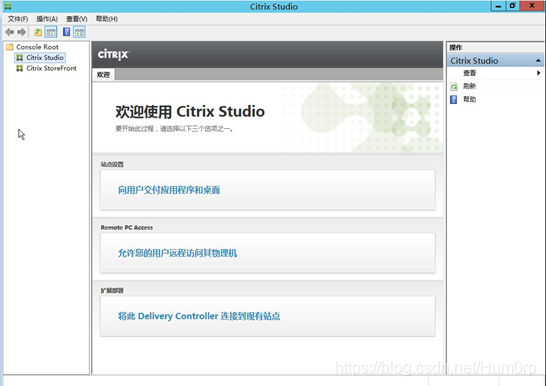The image size is (546, 386).
Task: Click the app icon in title bar
Action: (x=8, y=6)
